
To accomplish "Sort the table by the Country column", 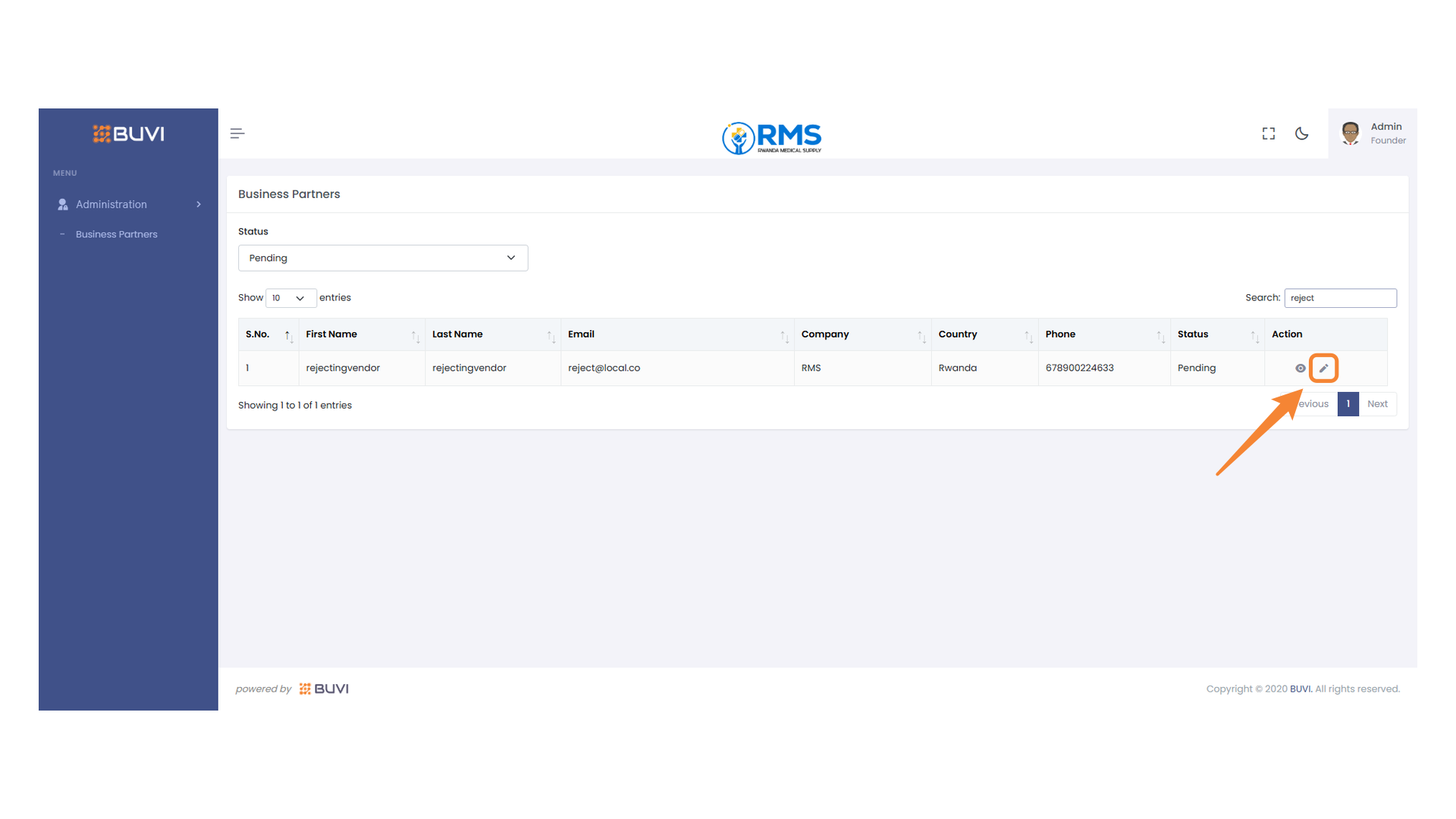I will pyautogui.click(x=958, y=334).
